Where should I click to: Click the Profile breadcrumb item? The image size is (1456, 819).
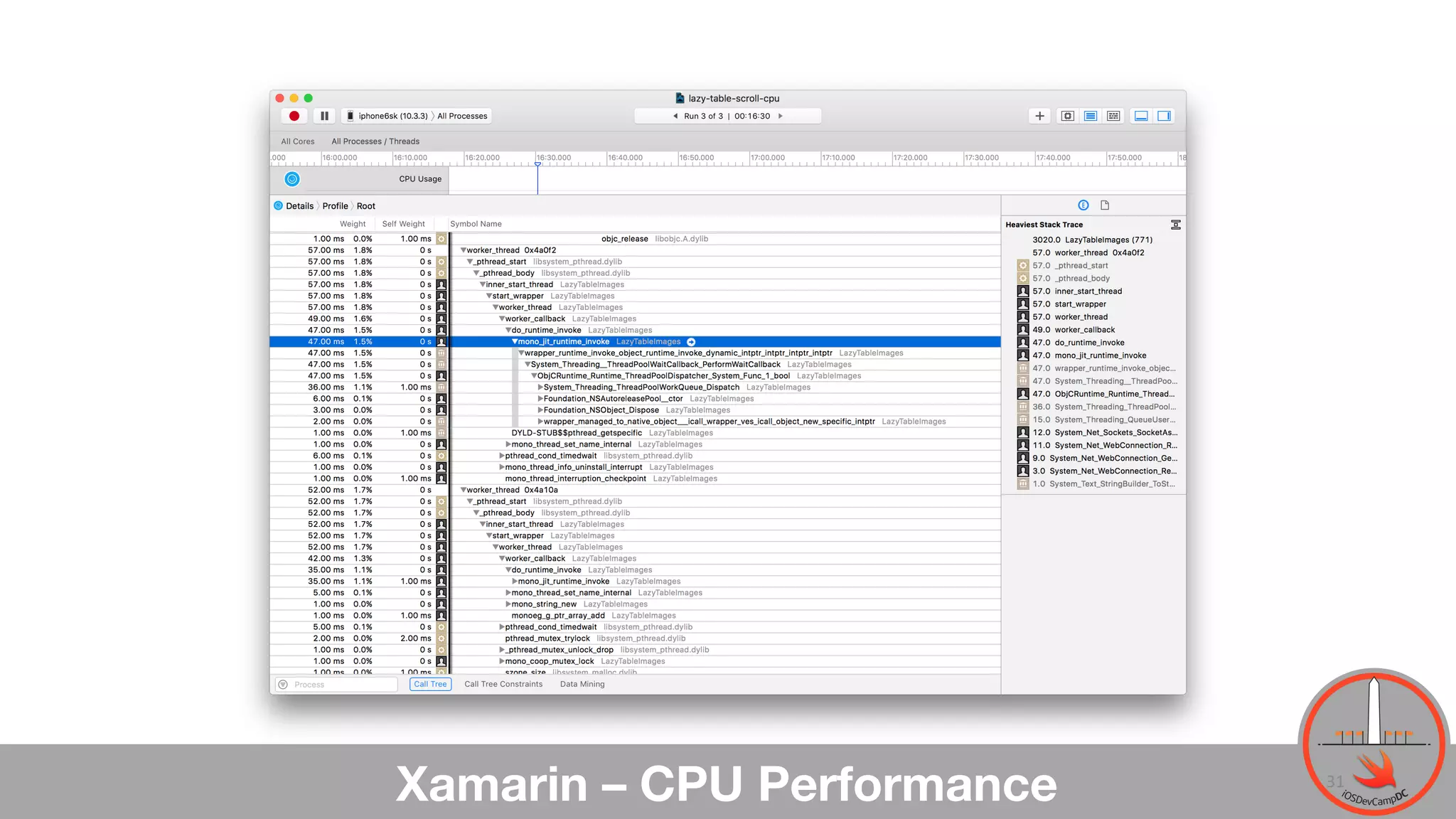pos(335,206)
